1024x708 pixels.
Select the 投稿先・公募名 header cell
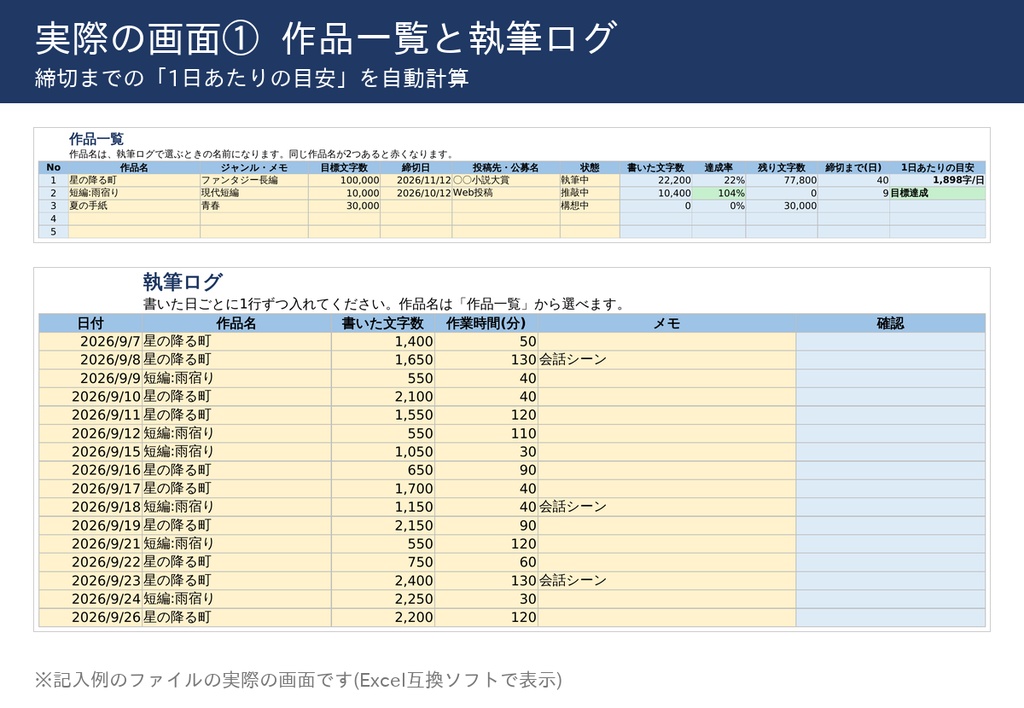tap(505, 168)
